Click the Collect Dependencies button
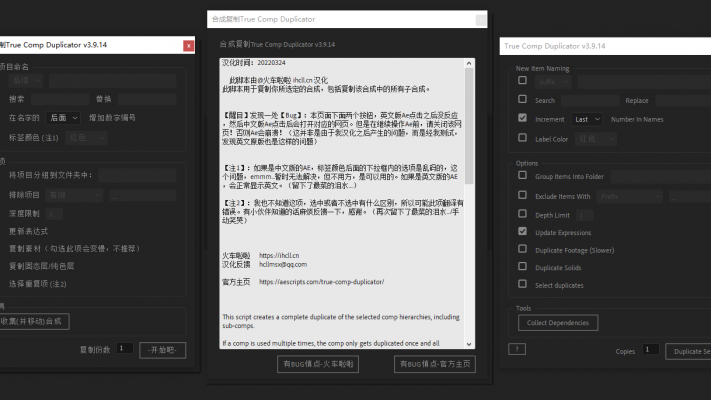The image size is (711, 400). point(560,322)
